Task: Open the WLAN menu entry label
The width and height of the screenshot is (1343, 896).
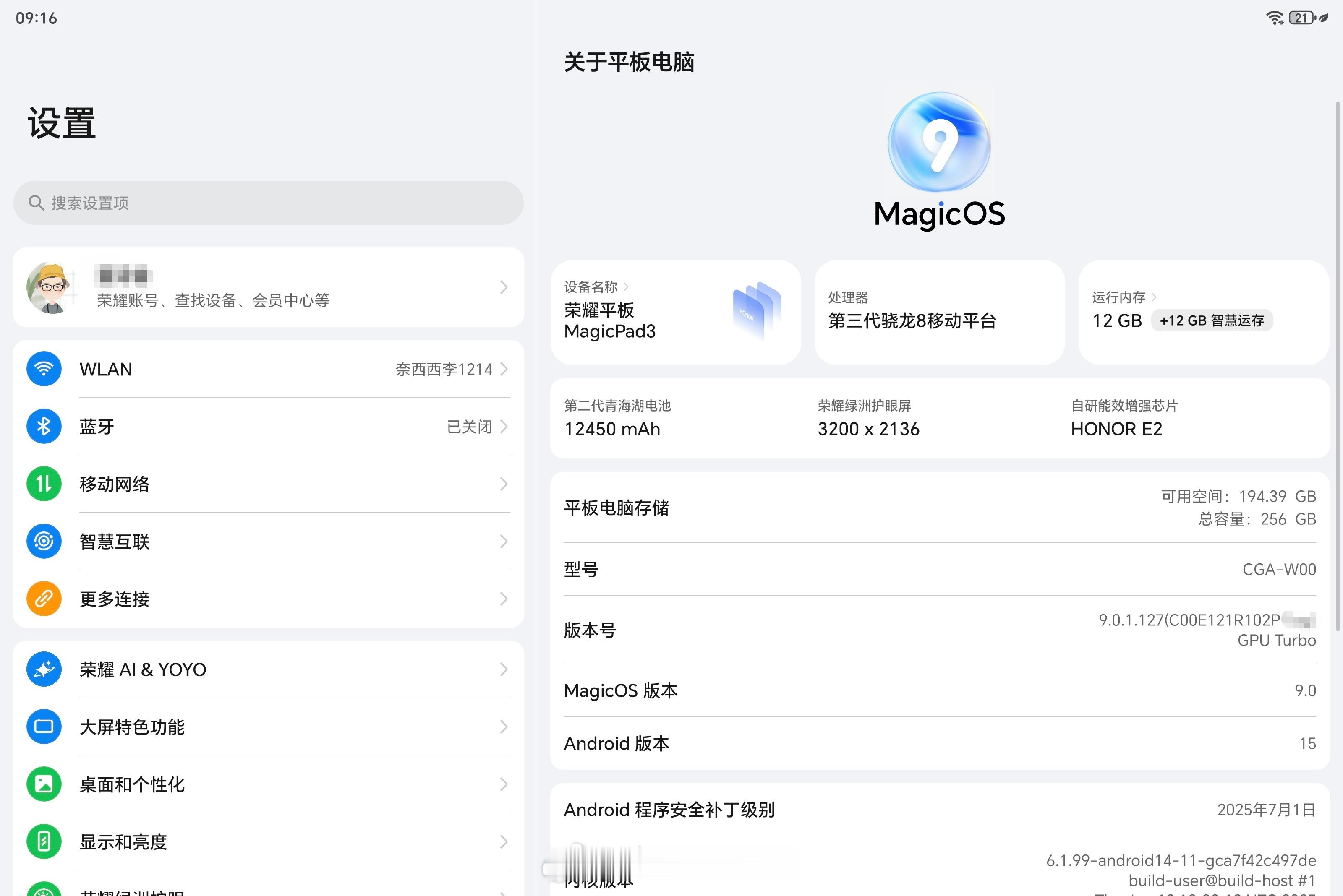Action: click(106, 369)
